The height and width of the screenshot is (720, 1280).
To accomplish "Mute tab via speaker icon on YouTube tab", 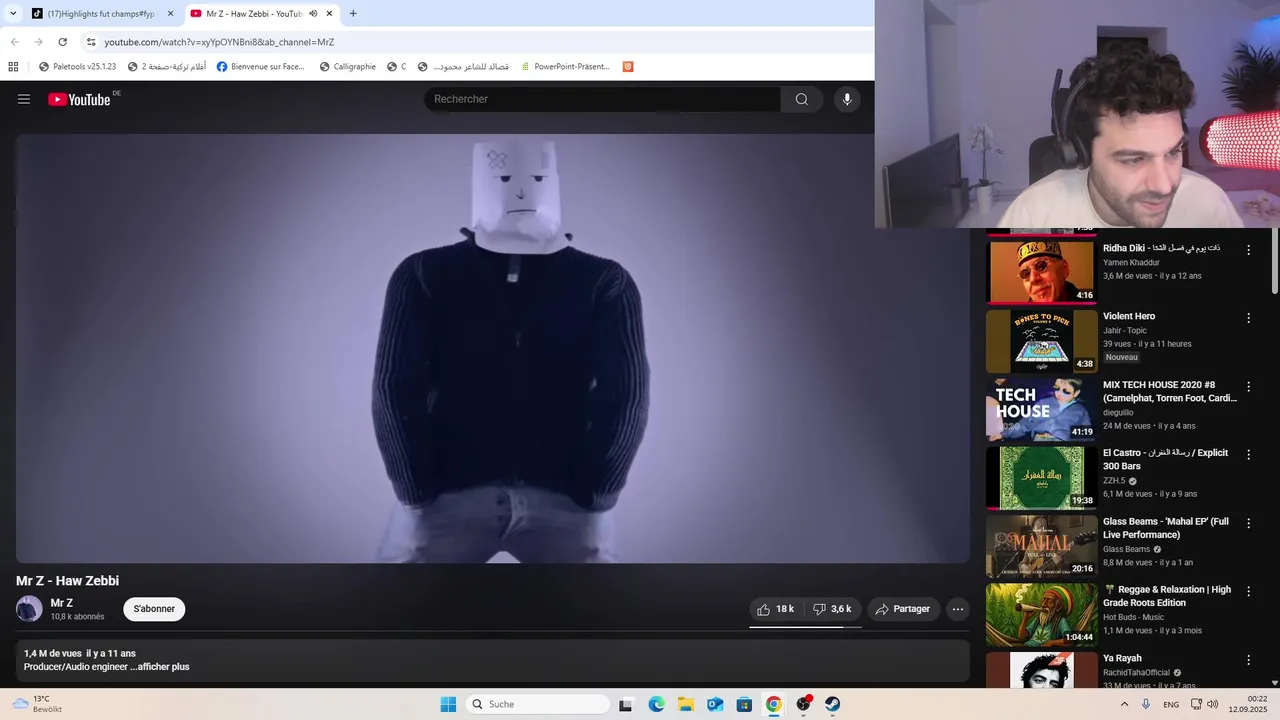I will (313, 14).
